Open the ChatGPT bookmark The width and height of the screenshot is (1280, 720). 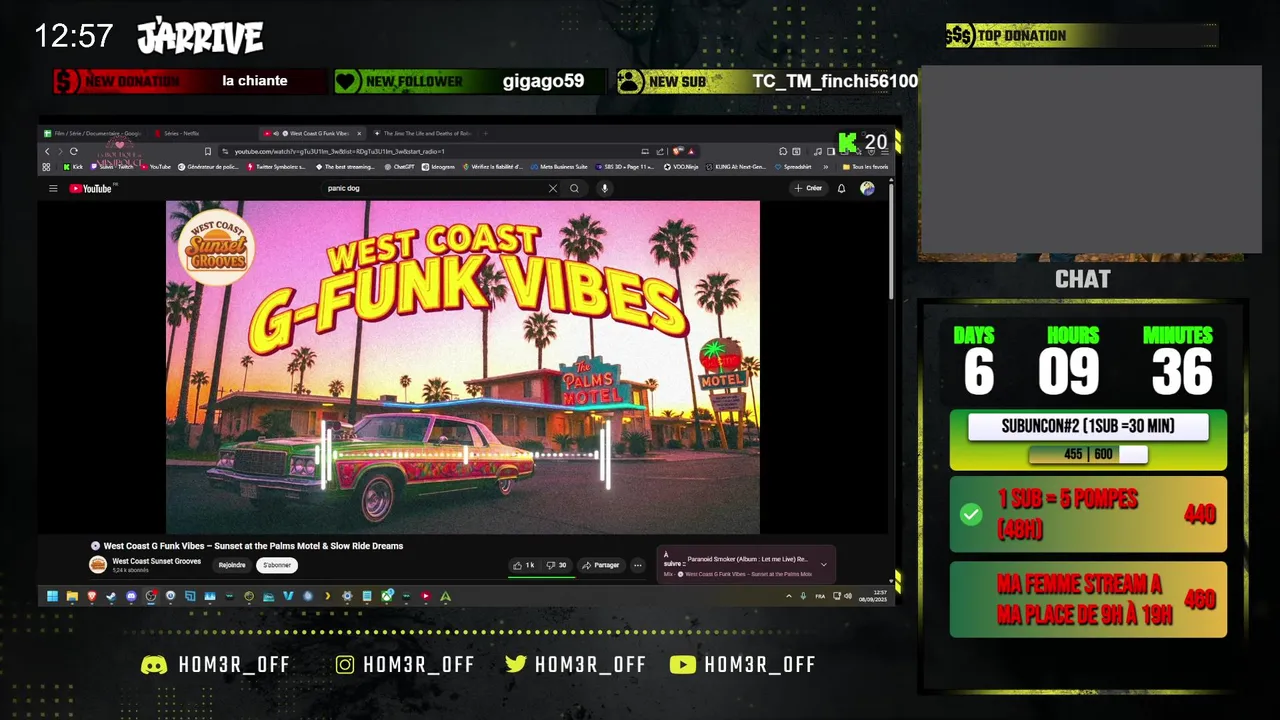pos(399,167)
